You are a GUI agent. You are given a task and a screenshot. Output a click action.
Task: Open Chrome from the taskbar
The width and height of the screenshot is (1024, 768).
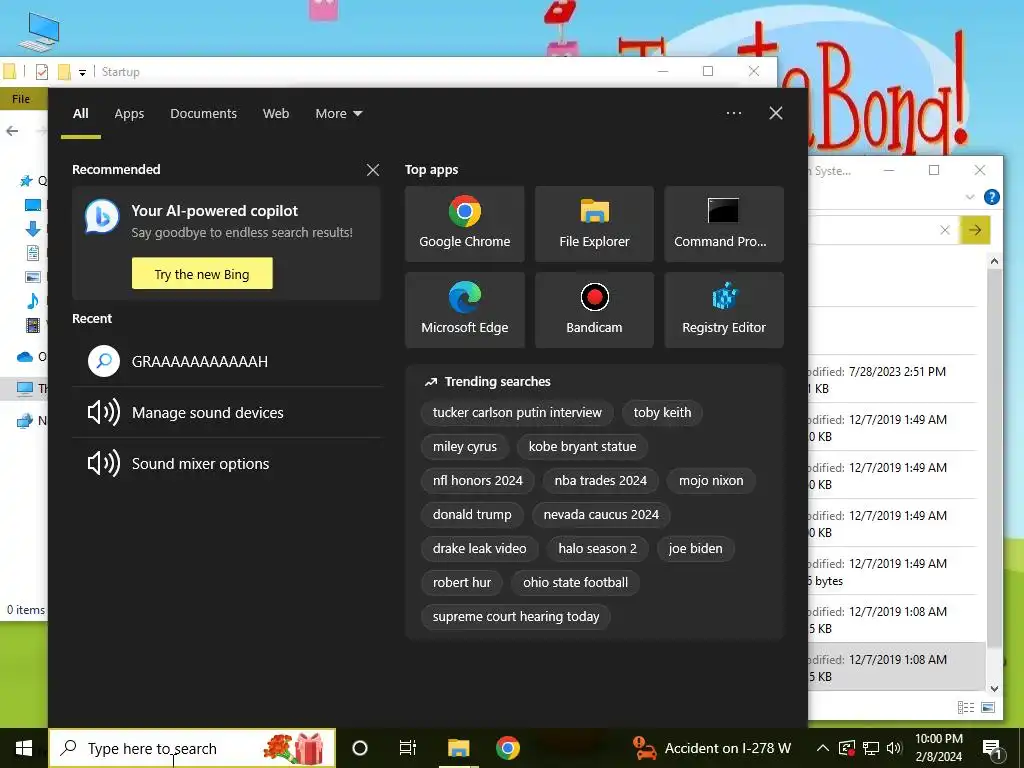(507, 748)
